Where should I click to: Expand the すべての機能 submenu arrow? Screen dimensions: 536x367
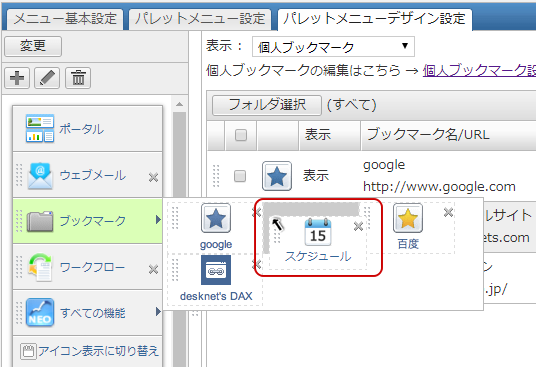pos(158,312)
